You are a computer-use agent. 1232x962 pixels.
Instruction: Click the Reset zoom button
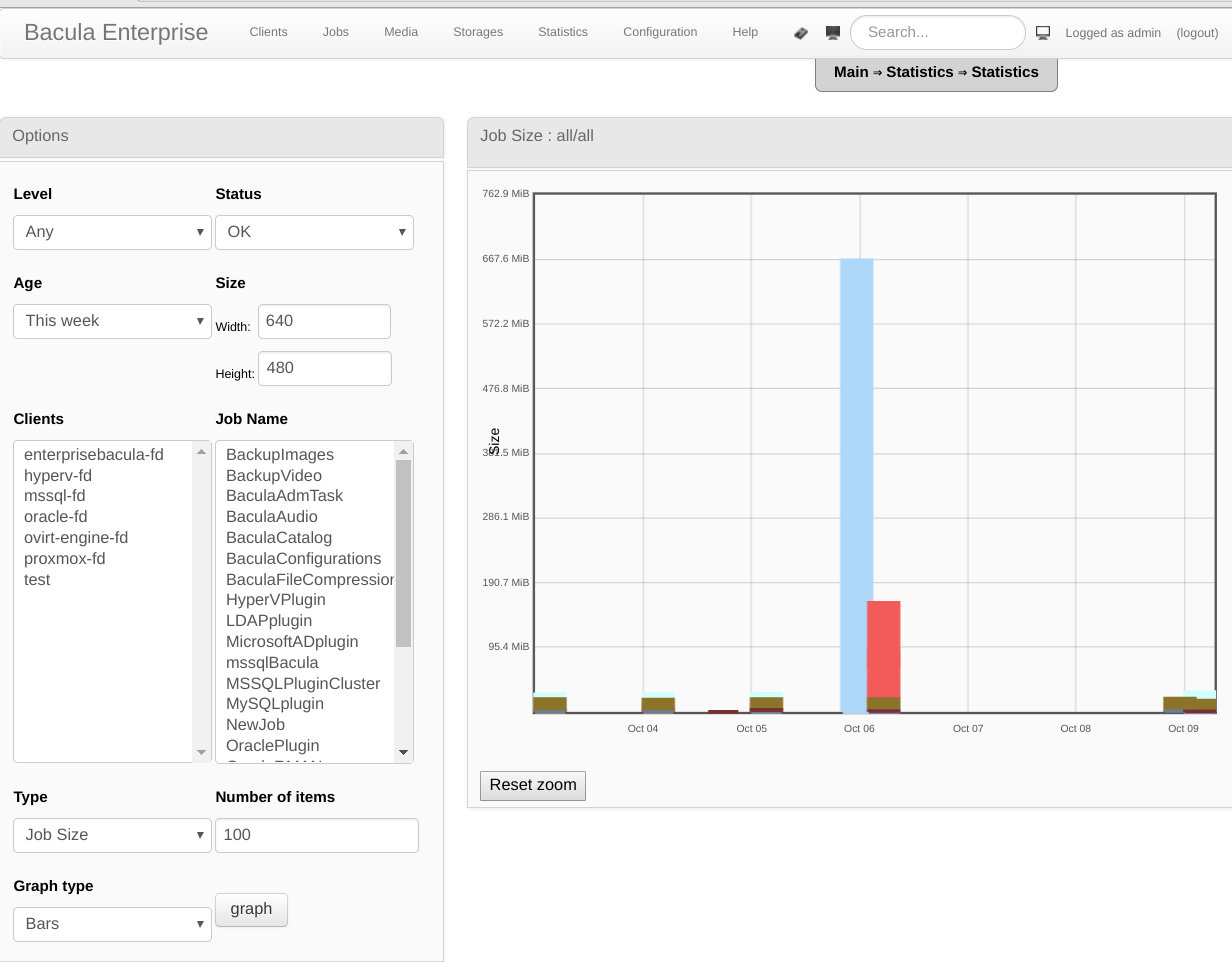coord(533,785)
